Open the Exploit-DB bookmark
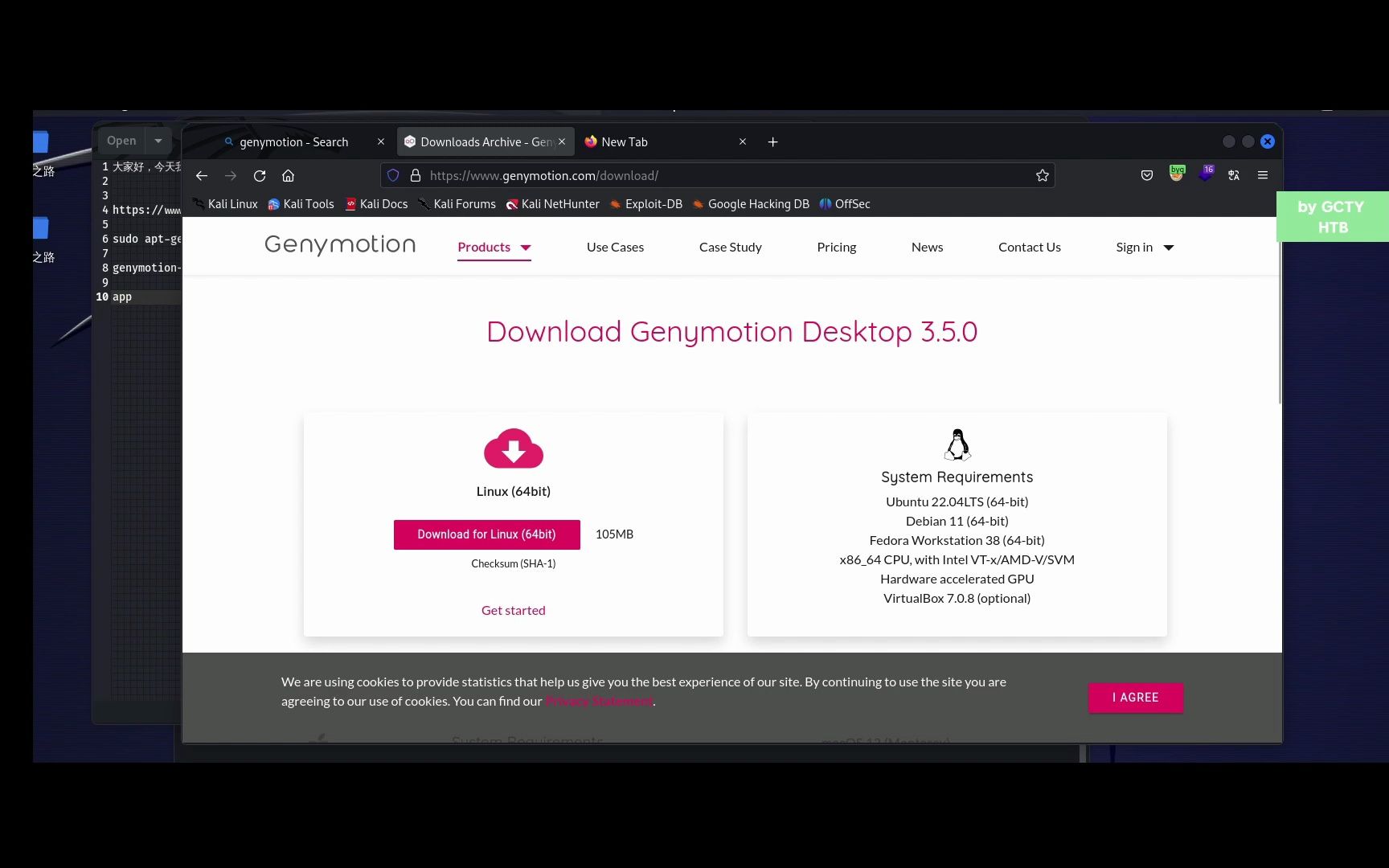This screenshot has width=1389, height=868. pos(645,204)
